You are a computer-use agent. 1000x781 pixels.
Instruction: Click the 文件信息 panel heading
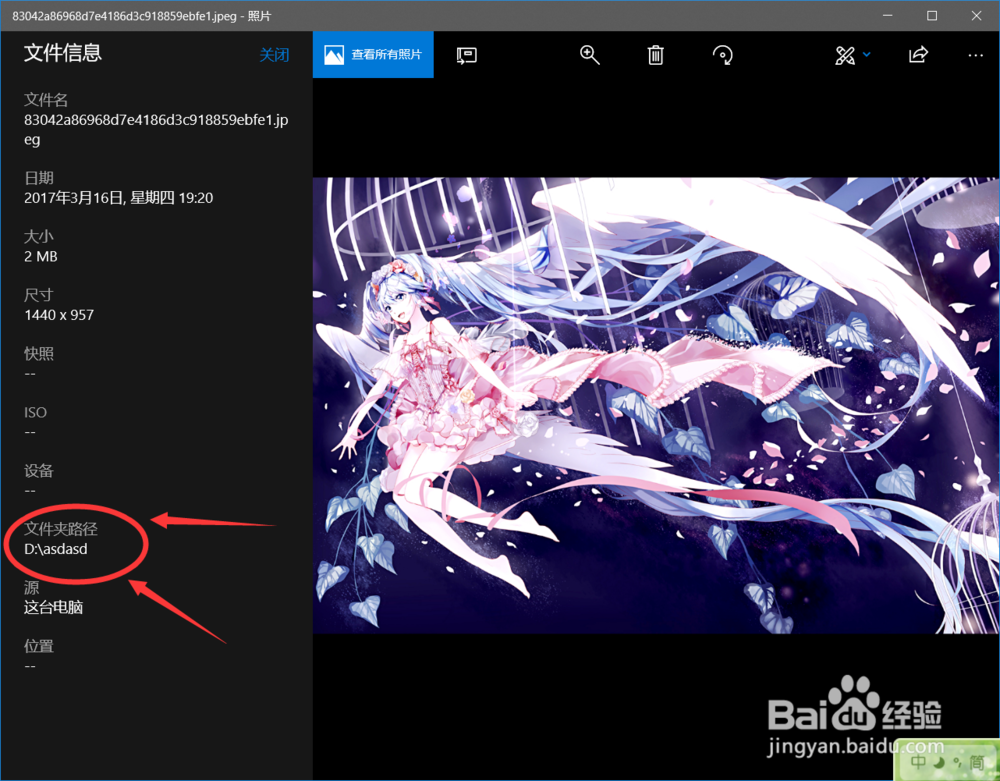(62, 52)
